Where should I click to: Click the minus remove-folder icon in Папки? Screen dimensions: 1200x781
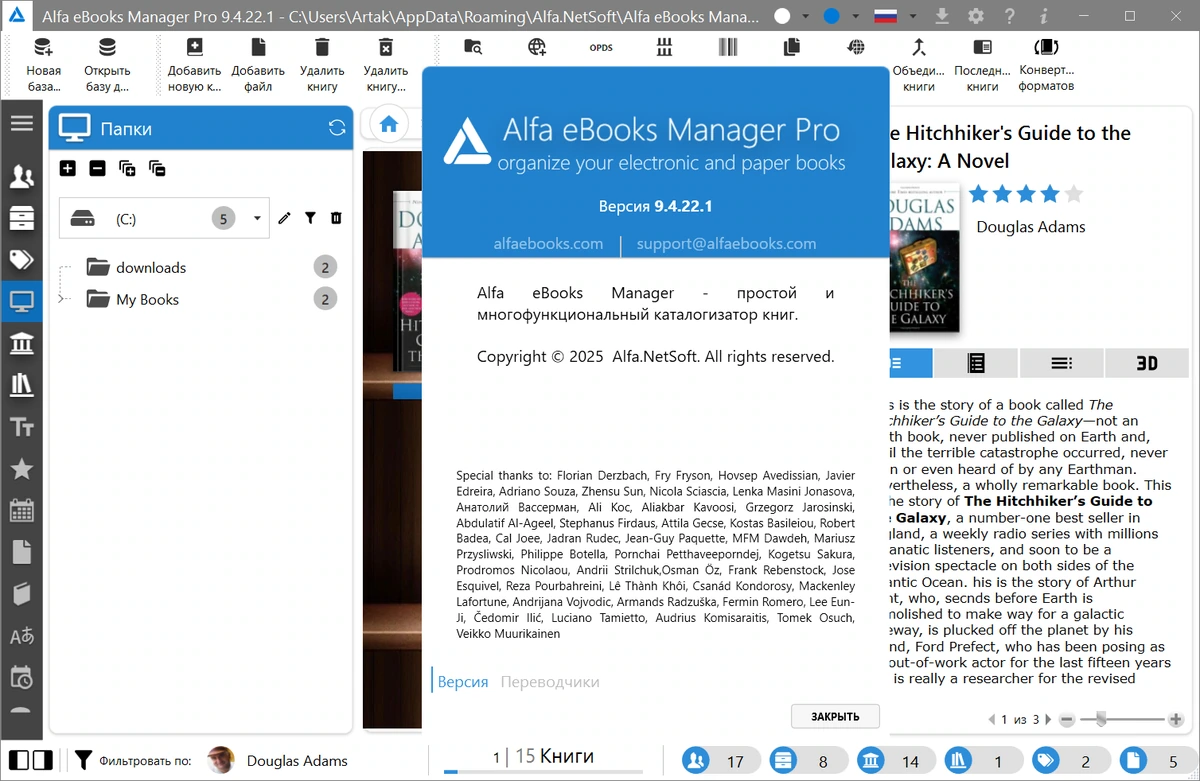coord(97,168)
